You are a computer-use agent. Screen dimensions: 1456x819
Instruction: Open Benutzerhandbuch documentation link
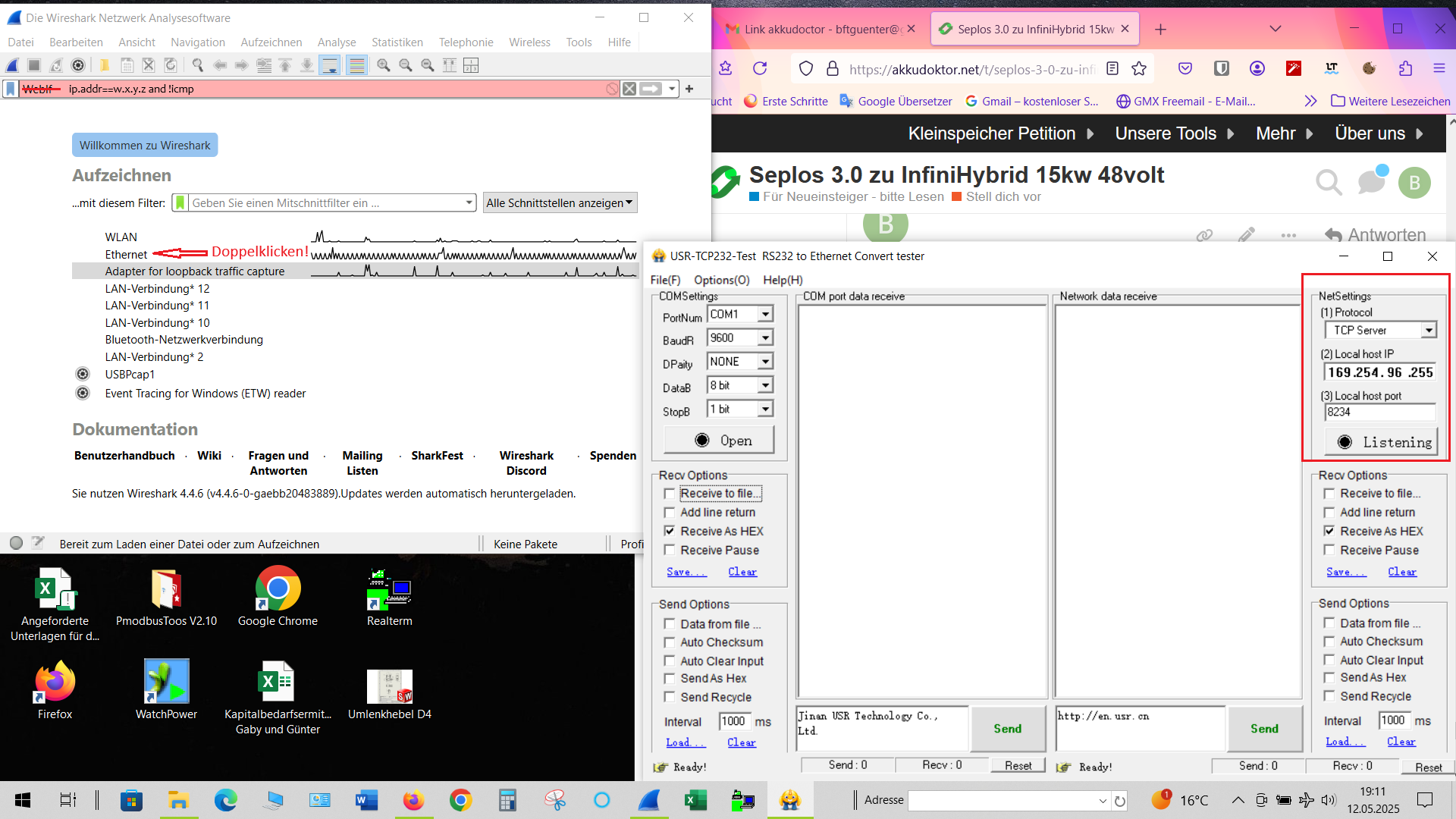[x=124, y=456]
